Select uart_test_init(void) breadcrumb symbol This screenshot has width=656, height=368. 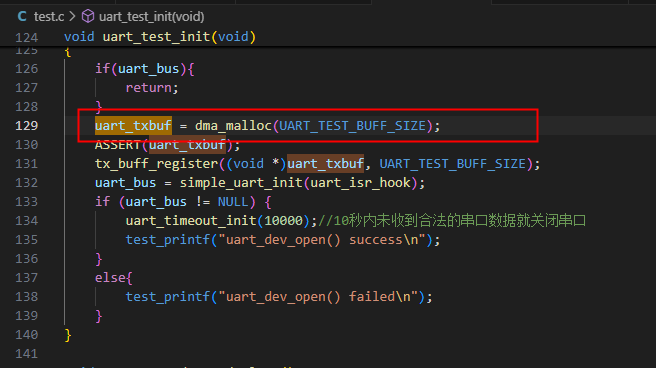point(151,17)
